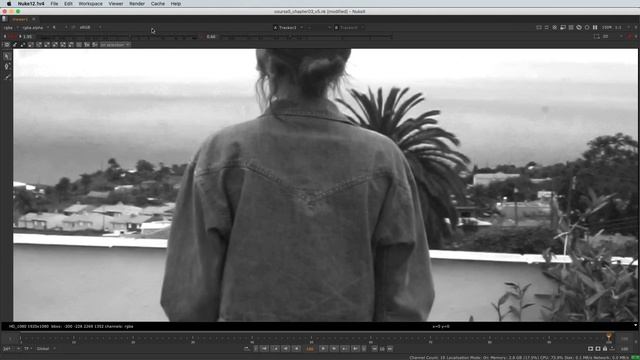
Task: Open the playback loop mode dropdown
Action: click(x=247, y=349)
